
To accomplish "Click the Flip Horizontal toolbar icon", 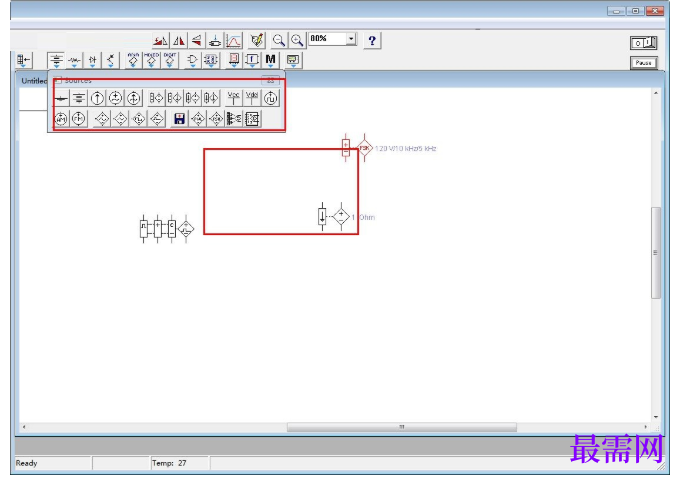I will (179, 41).
